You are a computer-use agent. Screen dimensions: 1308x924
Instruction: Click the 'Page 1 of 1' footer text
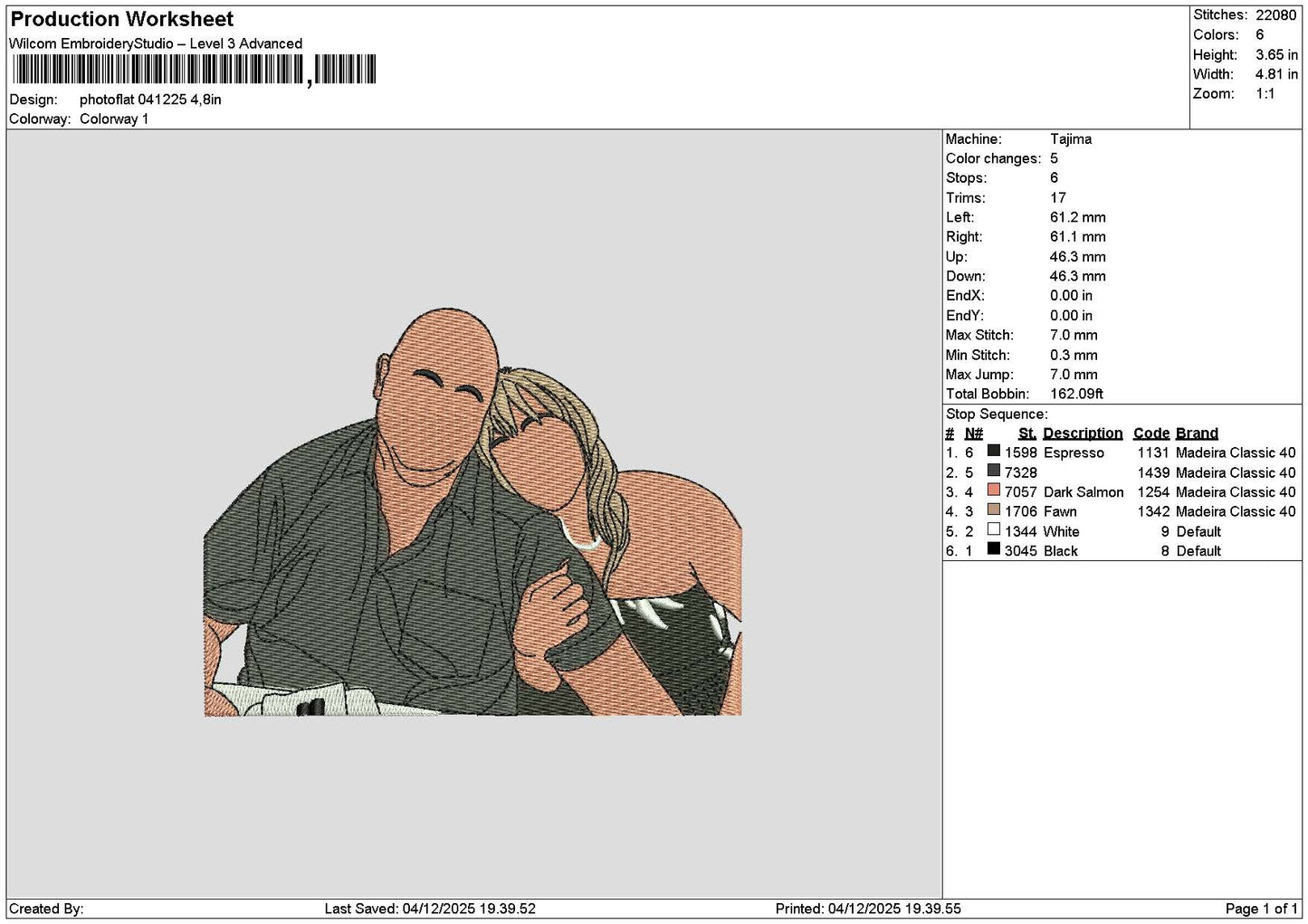(1261, 909)
